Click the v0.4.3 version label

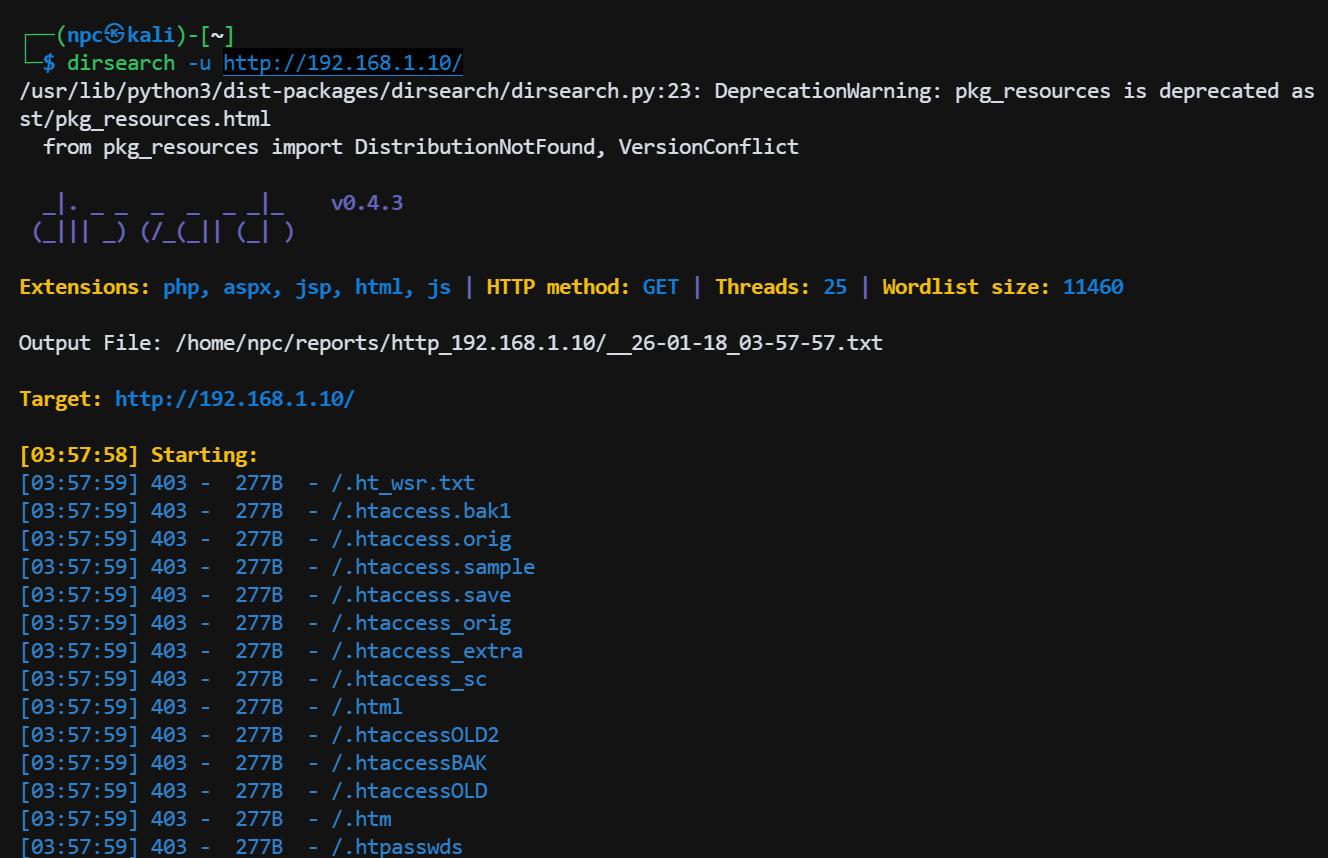pos(366,203)
